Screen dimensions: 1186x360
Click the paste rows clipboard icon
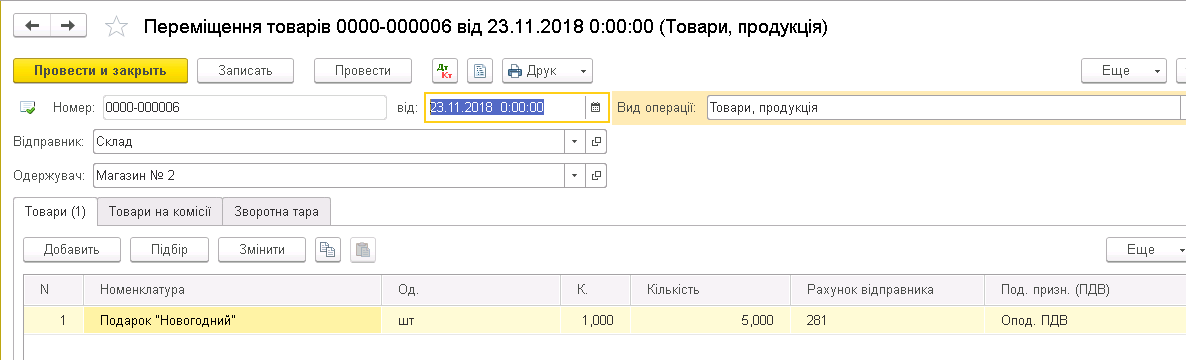(x=362, y=250)
